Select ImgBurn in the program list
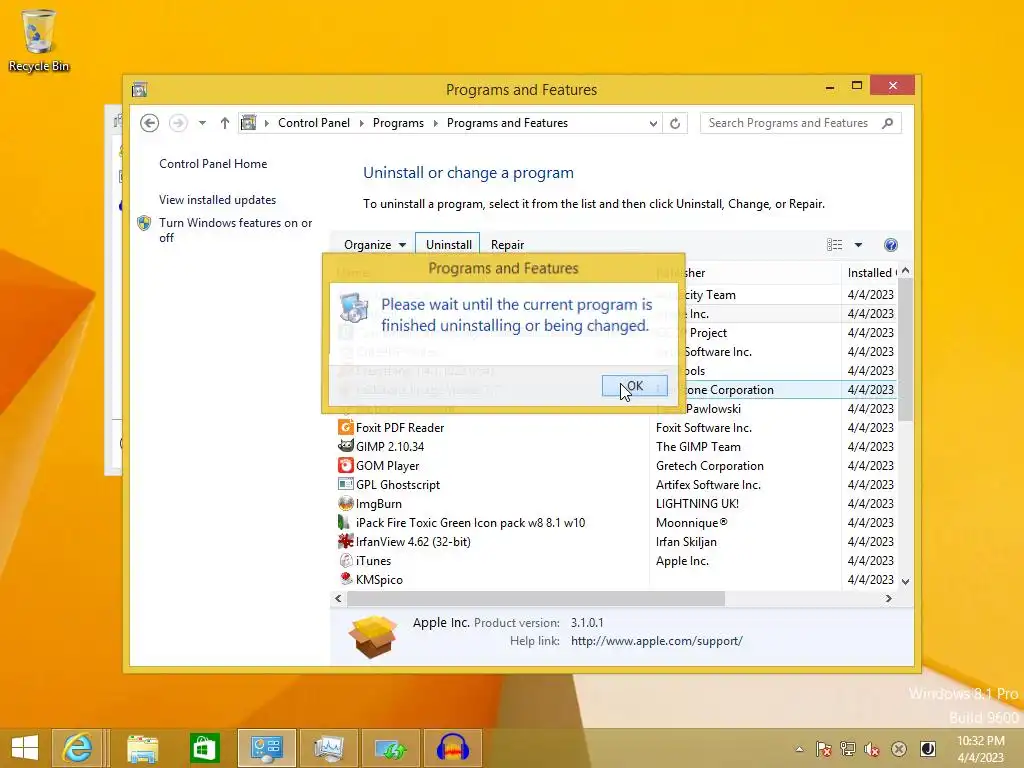 615,504
